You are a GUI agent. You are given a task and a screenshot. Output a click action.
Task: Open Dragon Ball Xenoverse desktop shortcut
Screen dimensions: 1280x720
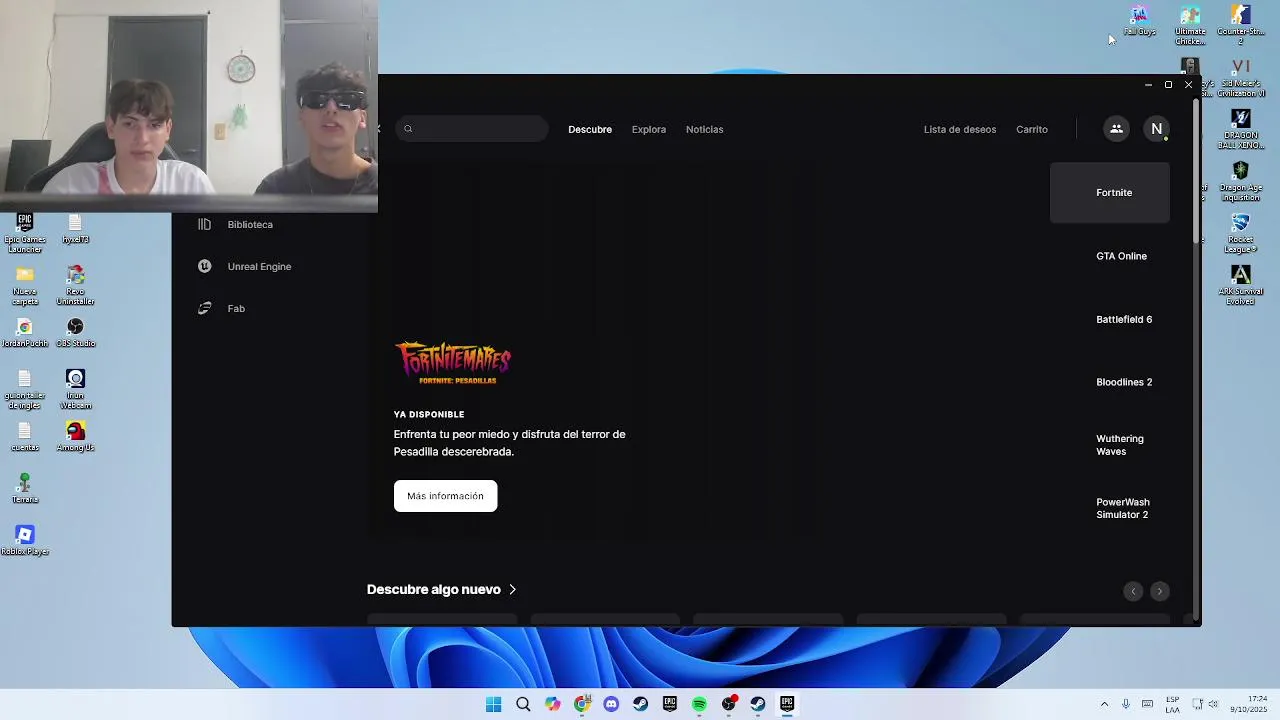(1241, 130)
